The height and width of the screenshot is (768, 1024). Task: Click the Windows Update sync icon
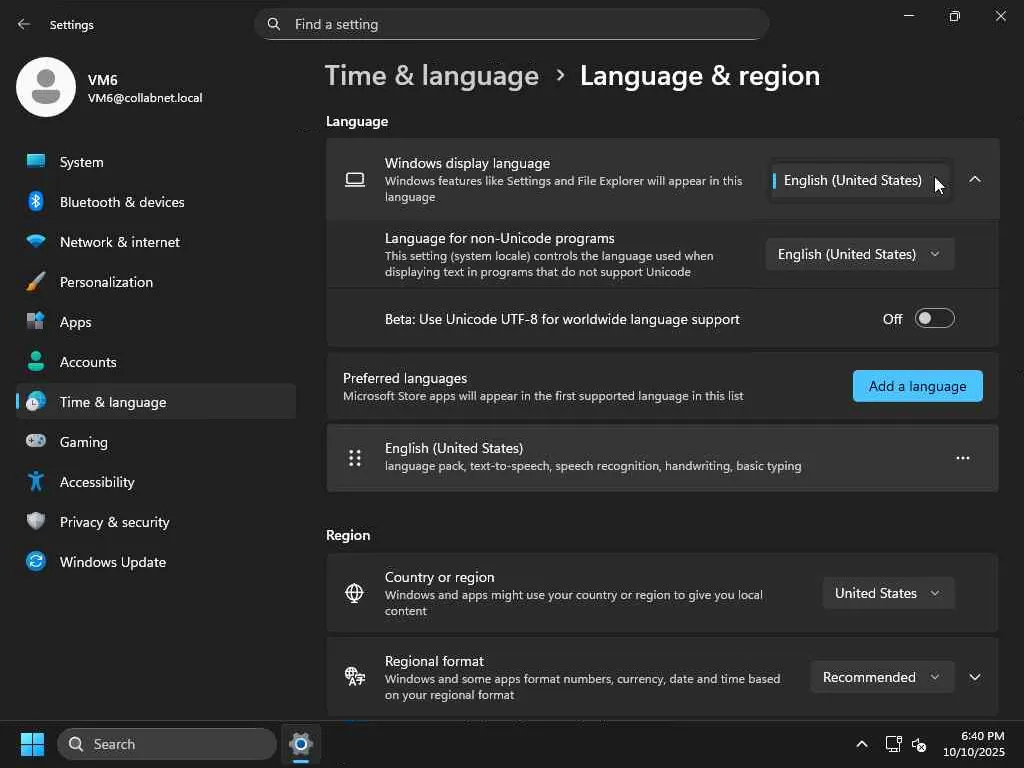36,562
